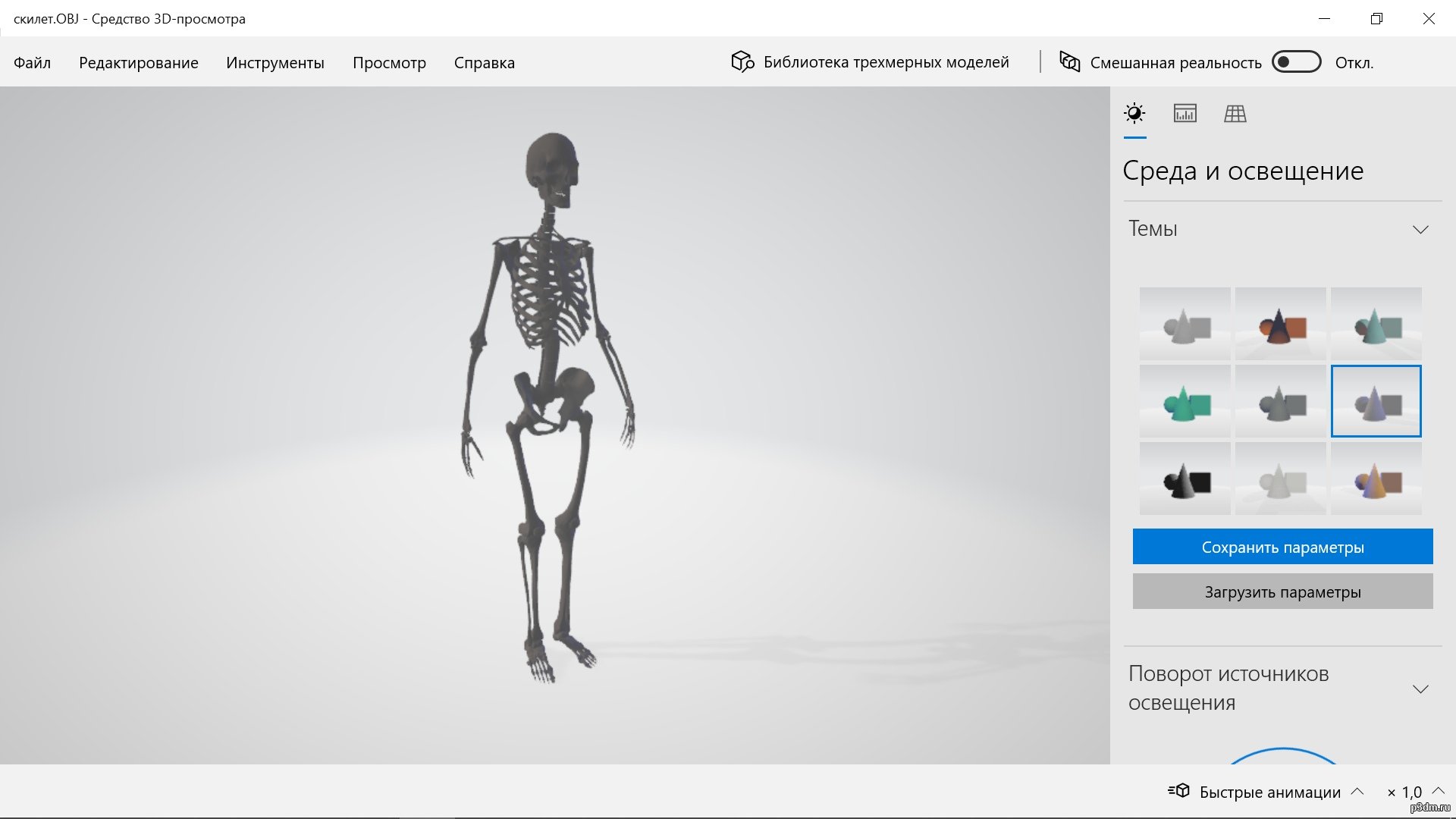The image size is (1456, 819).
Task: Open the Инструменты menu
Action: (275, 63)
